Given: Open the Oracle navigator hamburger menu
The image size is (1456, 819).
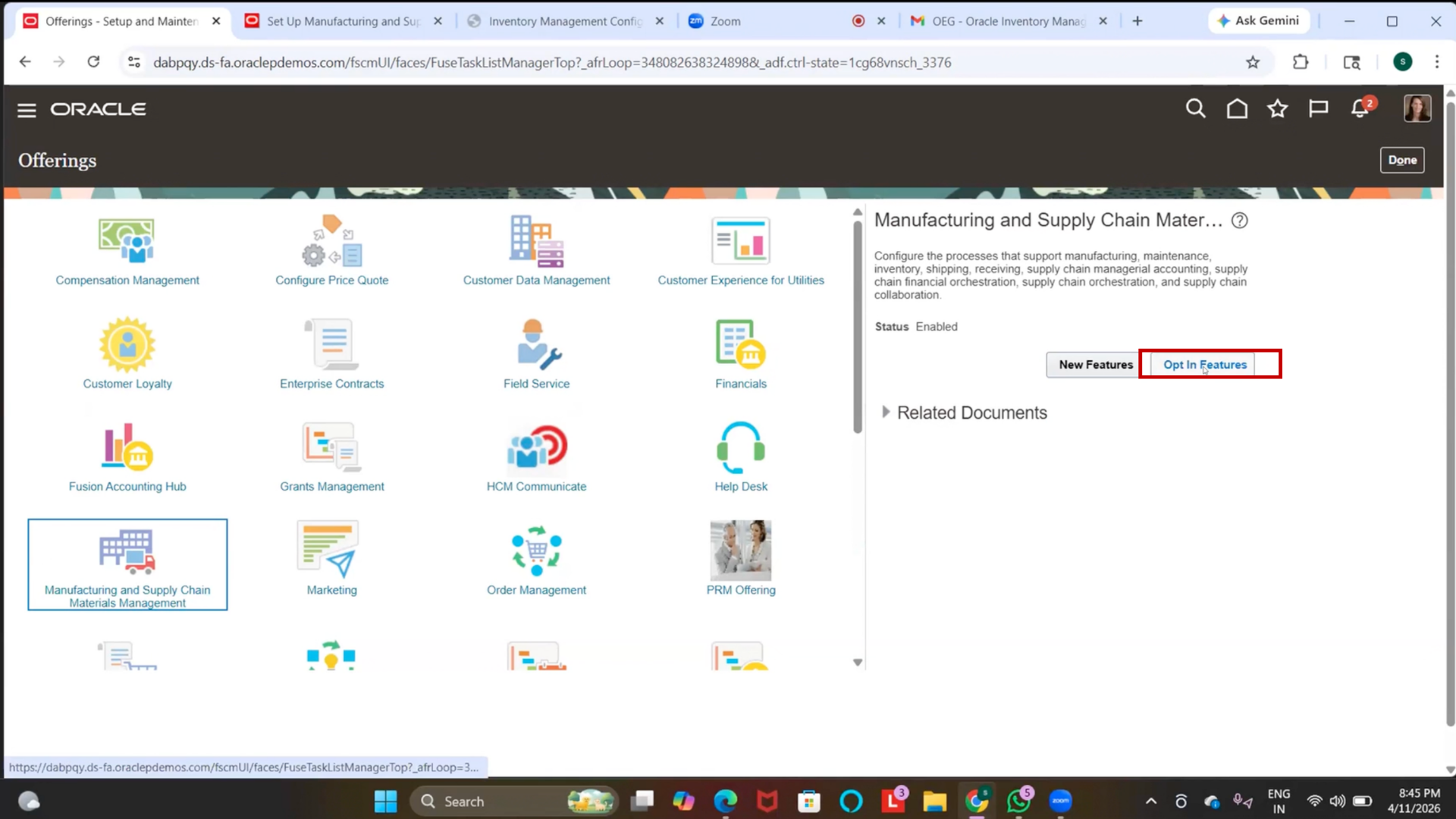Looking at the screenshot, I should pos(27,110).
